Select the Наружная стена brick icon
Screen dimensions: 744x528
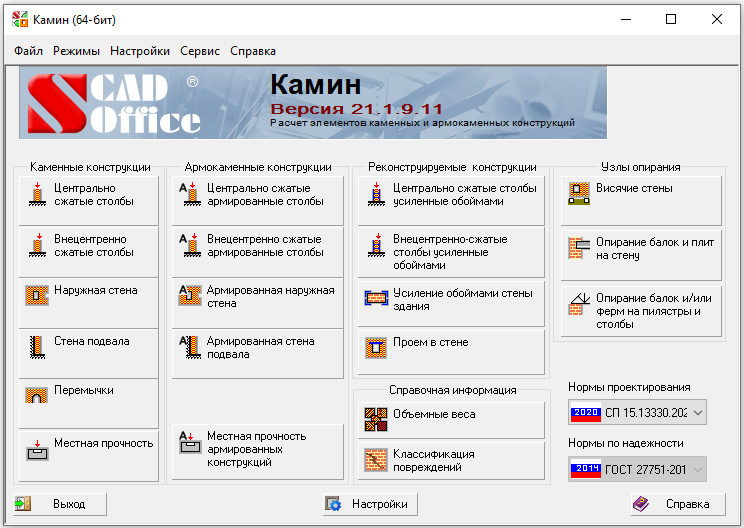point(37,295)
